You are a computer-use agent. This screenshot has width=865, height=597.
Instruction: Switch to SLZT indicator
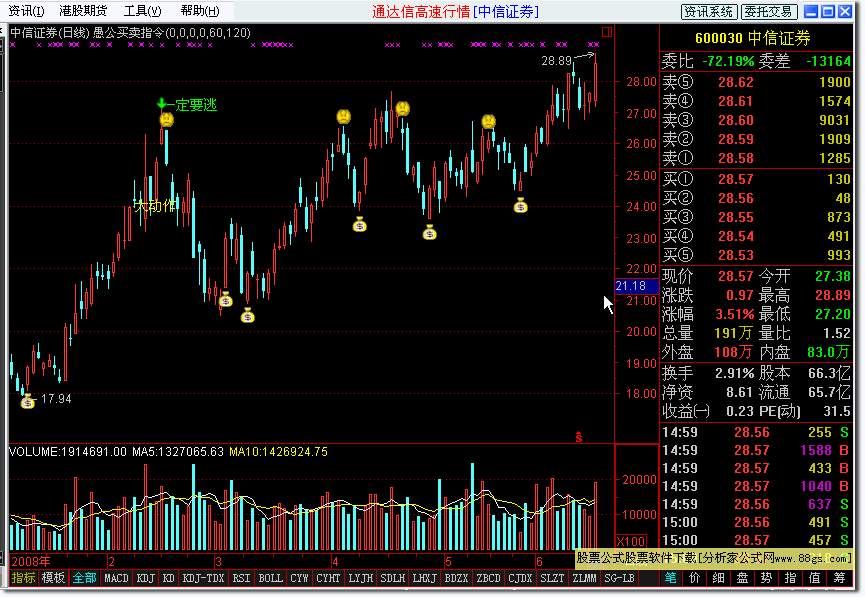coord(552,578)
